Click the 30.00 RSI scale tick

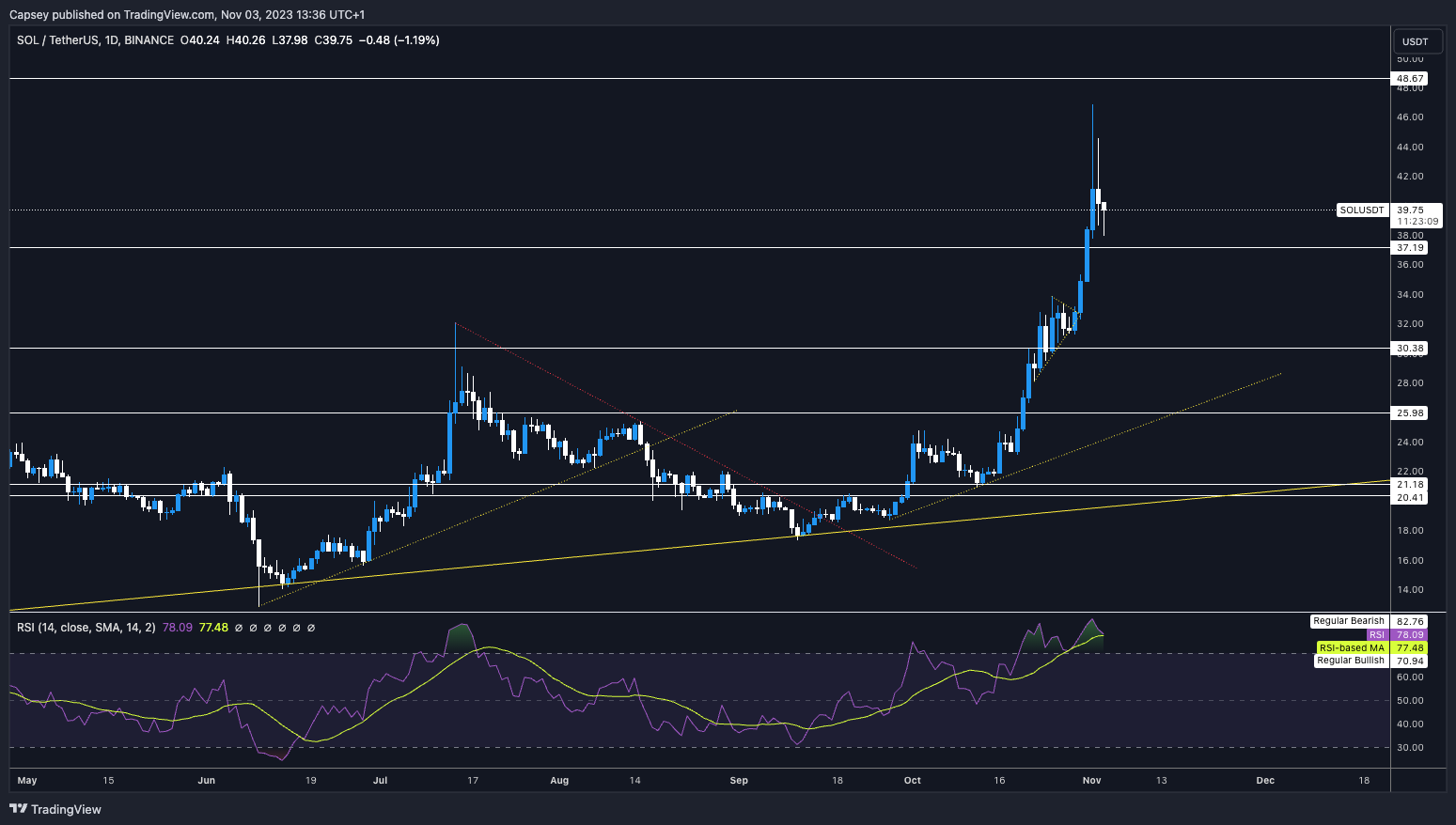[1410, 748]
